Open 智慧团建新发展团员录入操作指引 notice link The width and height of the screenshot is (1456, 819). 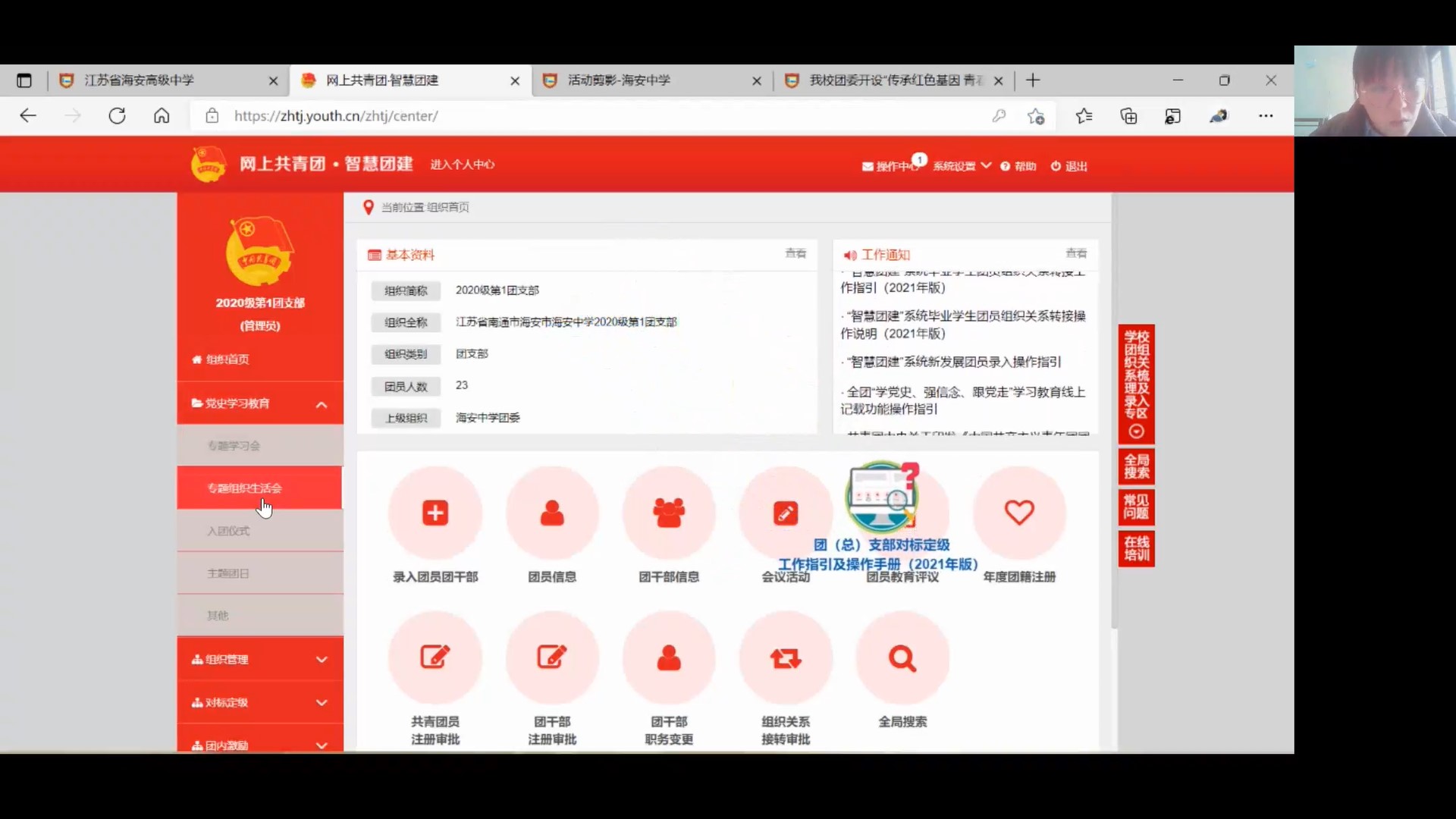tap(955, 362)
